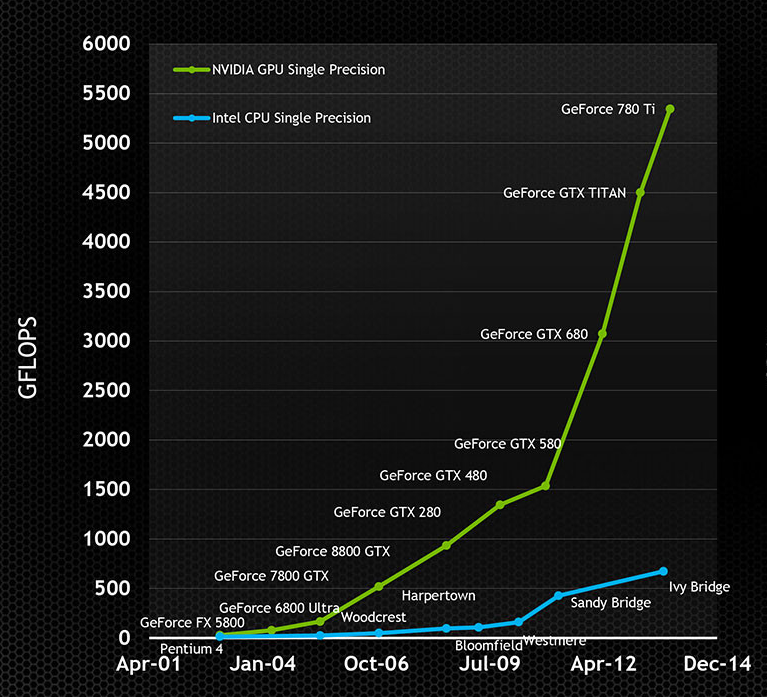Screen dimensions: 767x697
Task: Select the GFLOPS y-axis title
Action: [x=29, y=359]
